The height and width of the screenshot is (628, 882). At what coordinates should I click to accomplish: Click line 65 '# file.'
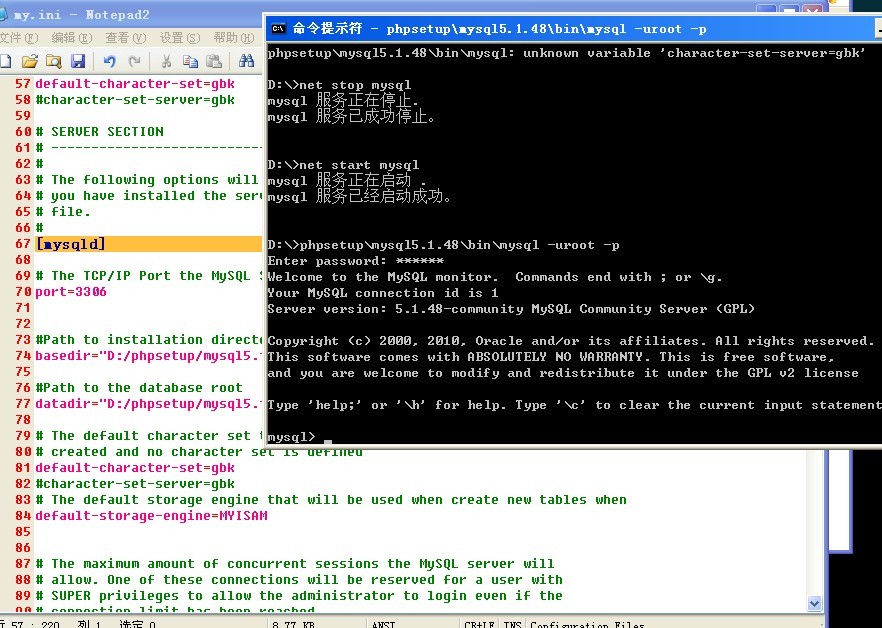coord(63,212)
